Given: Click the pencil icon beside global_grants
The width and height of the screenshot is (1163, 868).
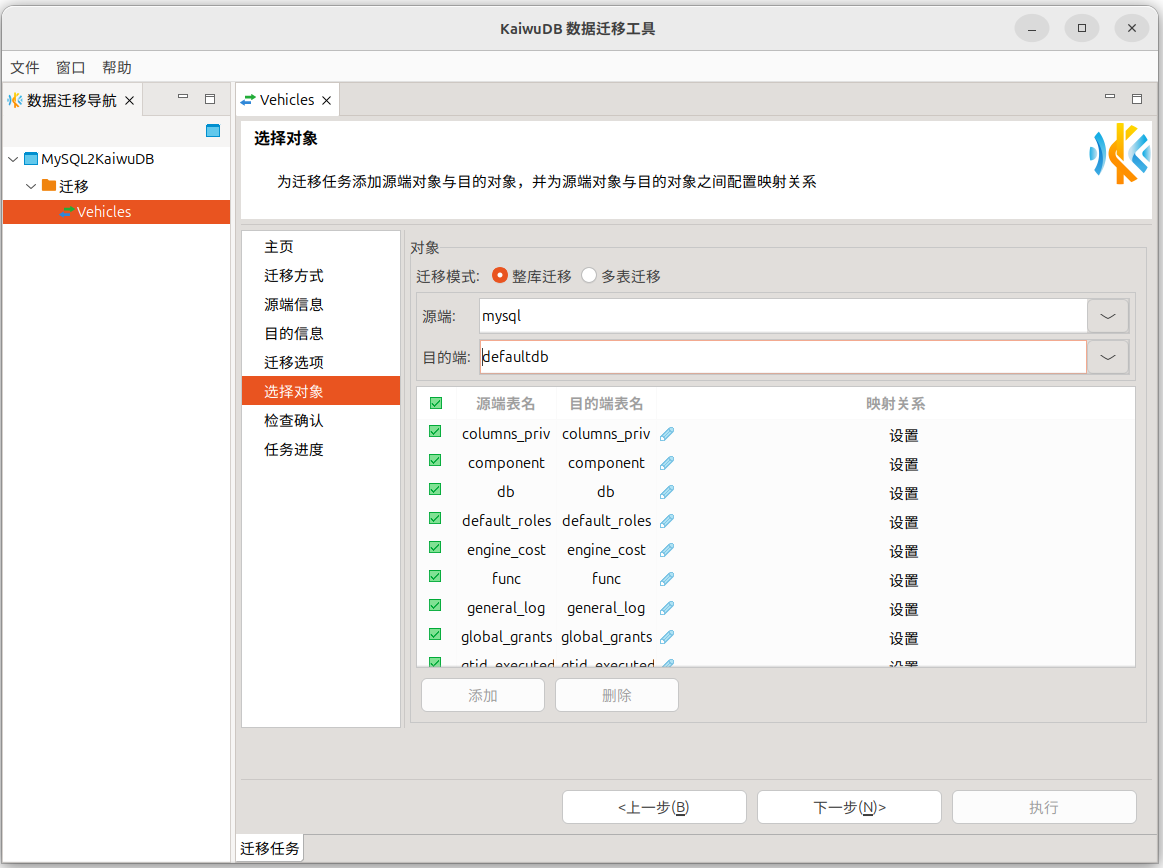Looking at the screenshot, I should [x=667, y=637].
